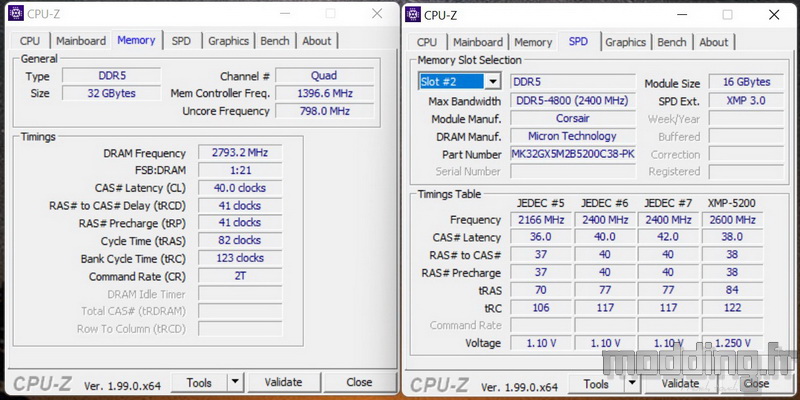Click Close button in right window
This screenshot has height=400, width=800.
pyautogui.click(x=756, y=383)
